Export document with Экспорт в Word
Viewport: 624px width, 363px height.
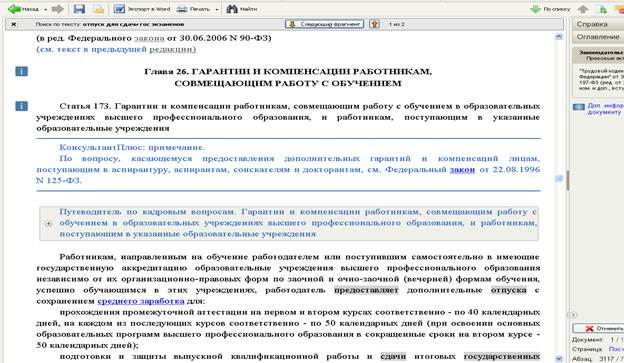[142, 9]
